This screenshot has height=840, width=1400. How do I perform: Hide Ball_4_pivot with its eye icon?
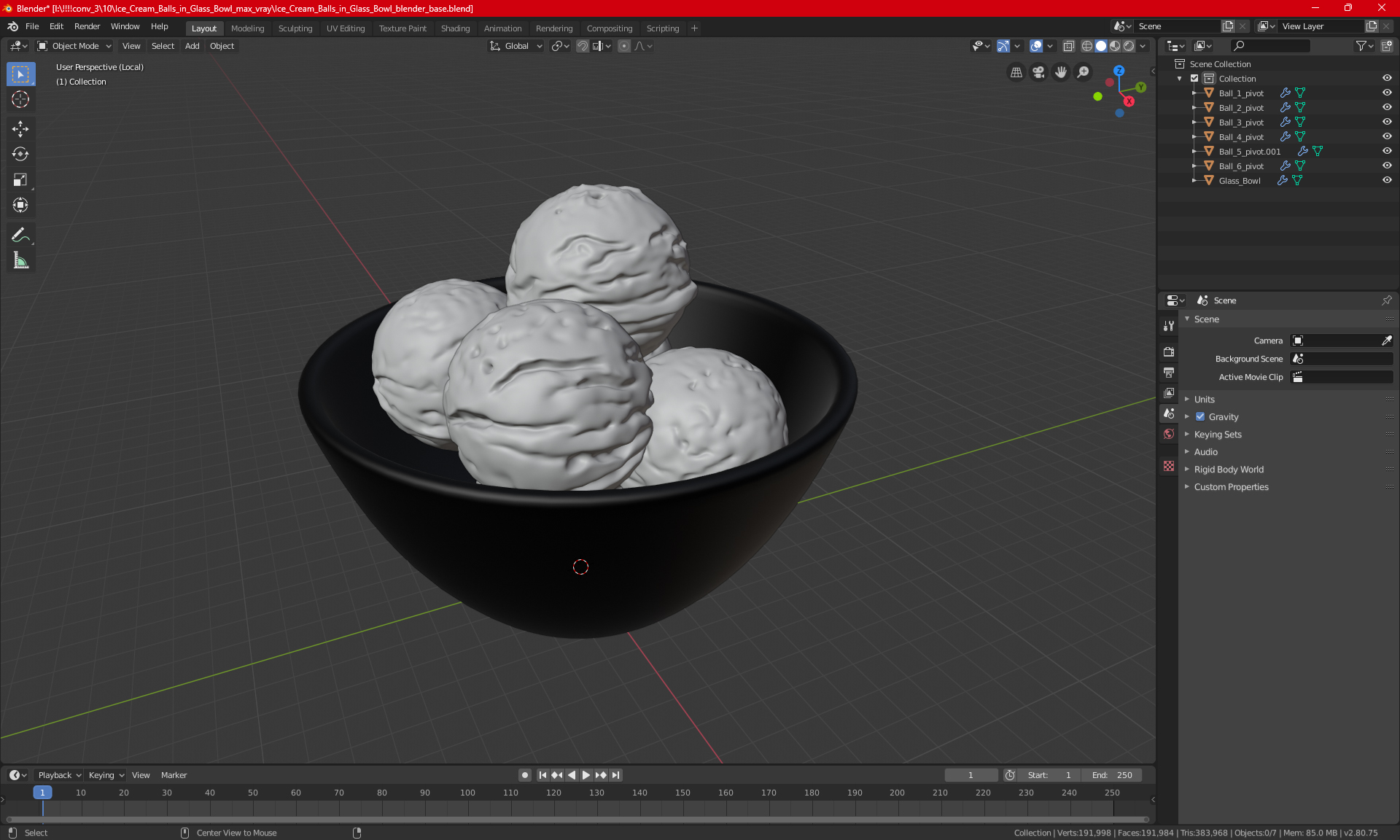pos(1387,136)
